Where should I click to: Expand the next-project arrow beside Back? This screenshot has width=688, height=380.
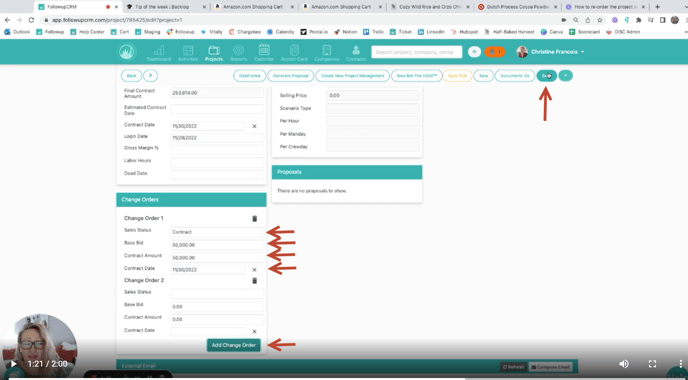(150, 75)
